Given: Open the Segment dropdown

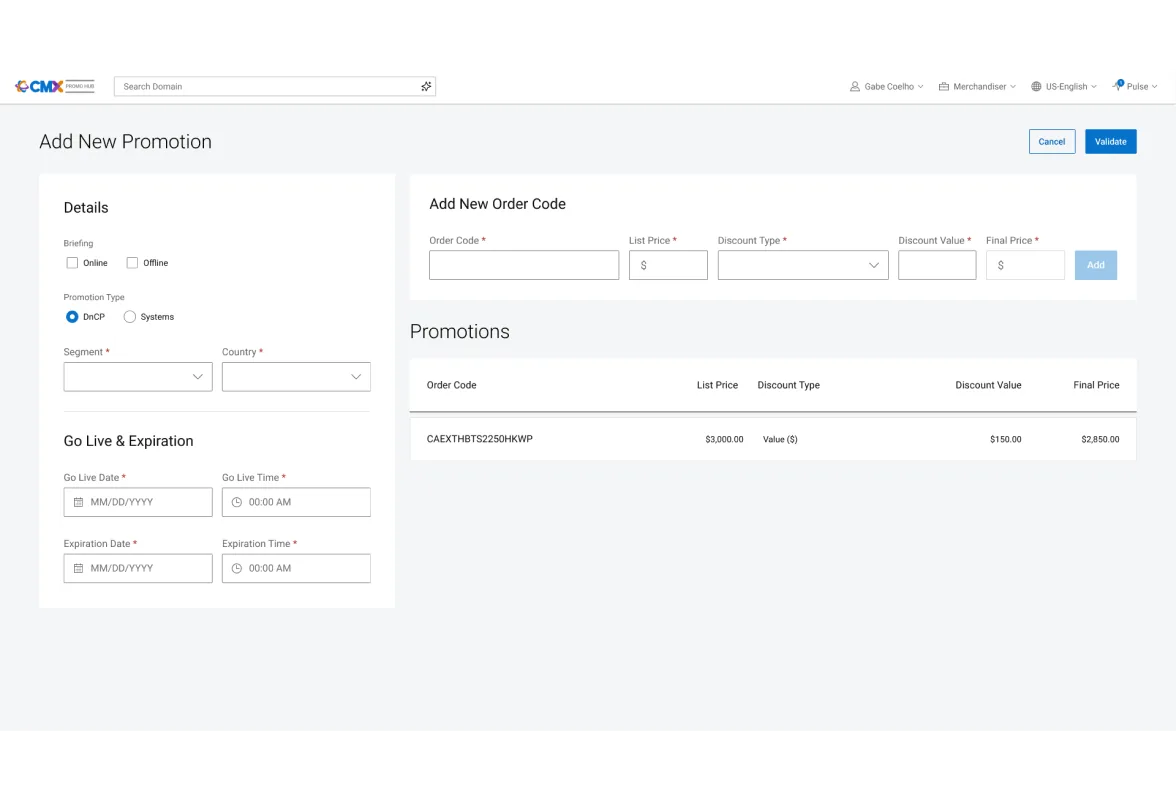Looking at the screenshot, I should (x=138, y=376).
